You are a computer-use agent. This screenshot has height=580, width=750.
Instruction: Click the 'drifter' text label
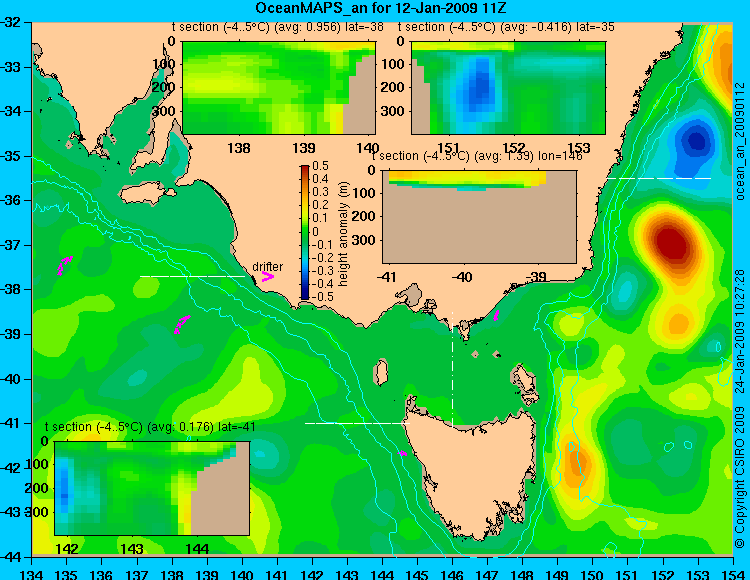coord(267,267)
